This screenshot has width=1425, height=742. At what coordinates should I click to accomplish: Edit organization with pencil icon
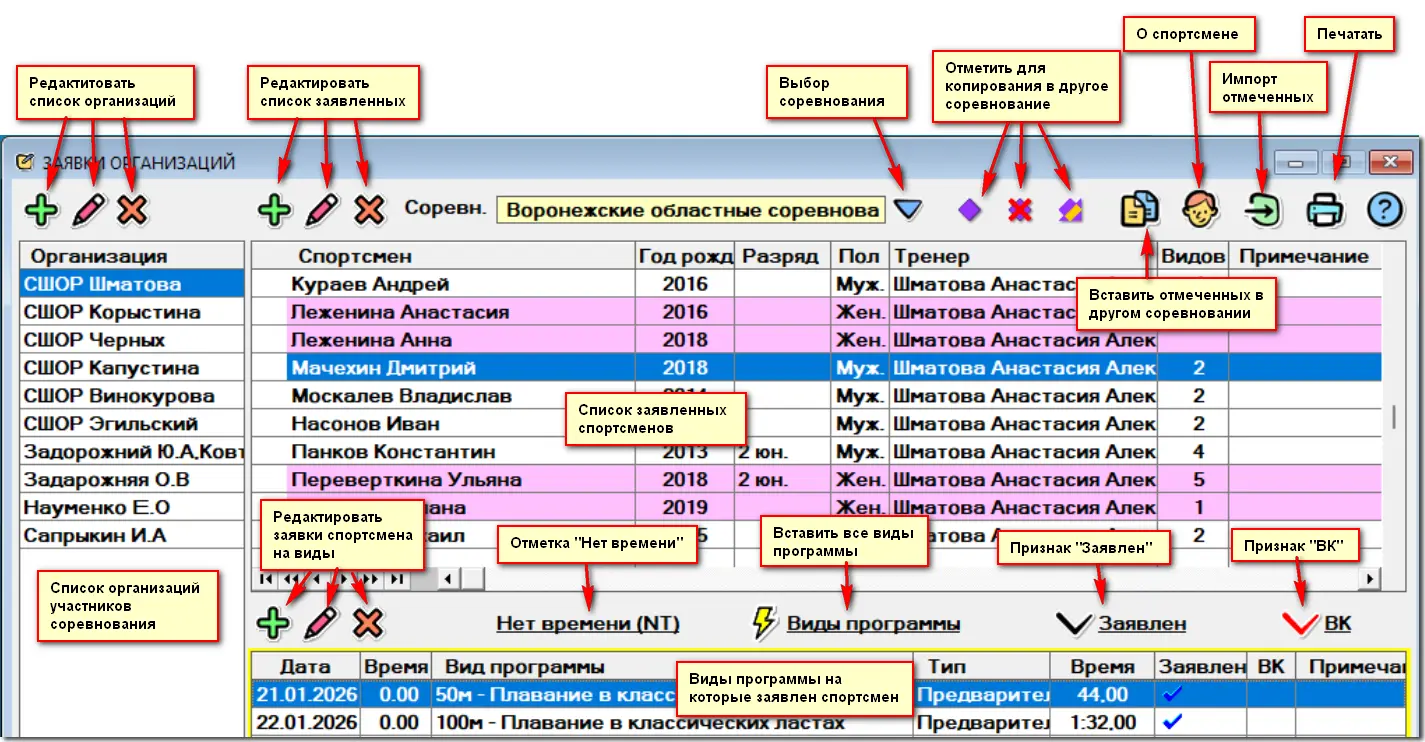pos(89,210)
